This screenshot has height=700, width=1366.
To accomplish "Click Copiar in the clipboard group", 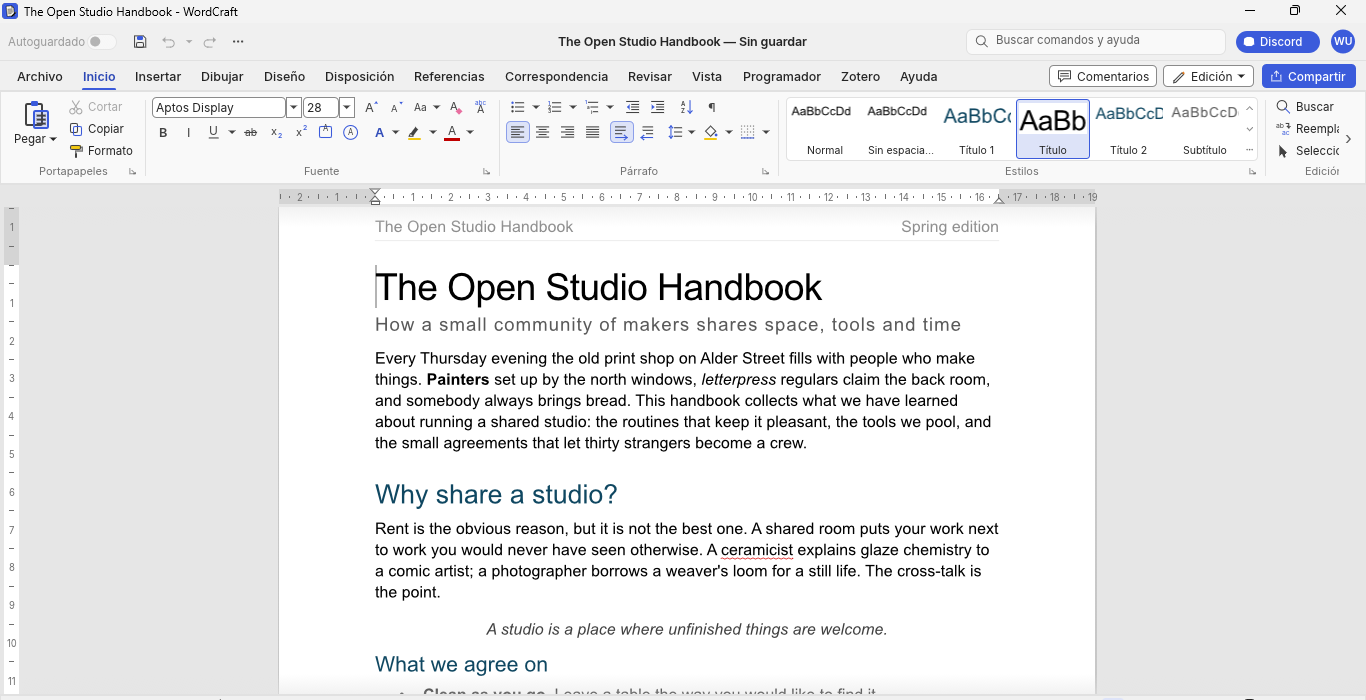I will click(x=97, y=129).
